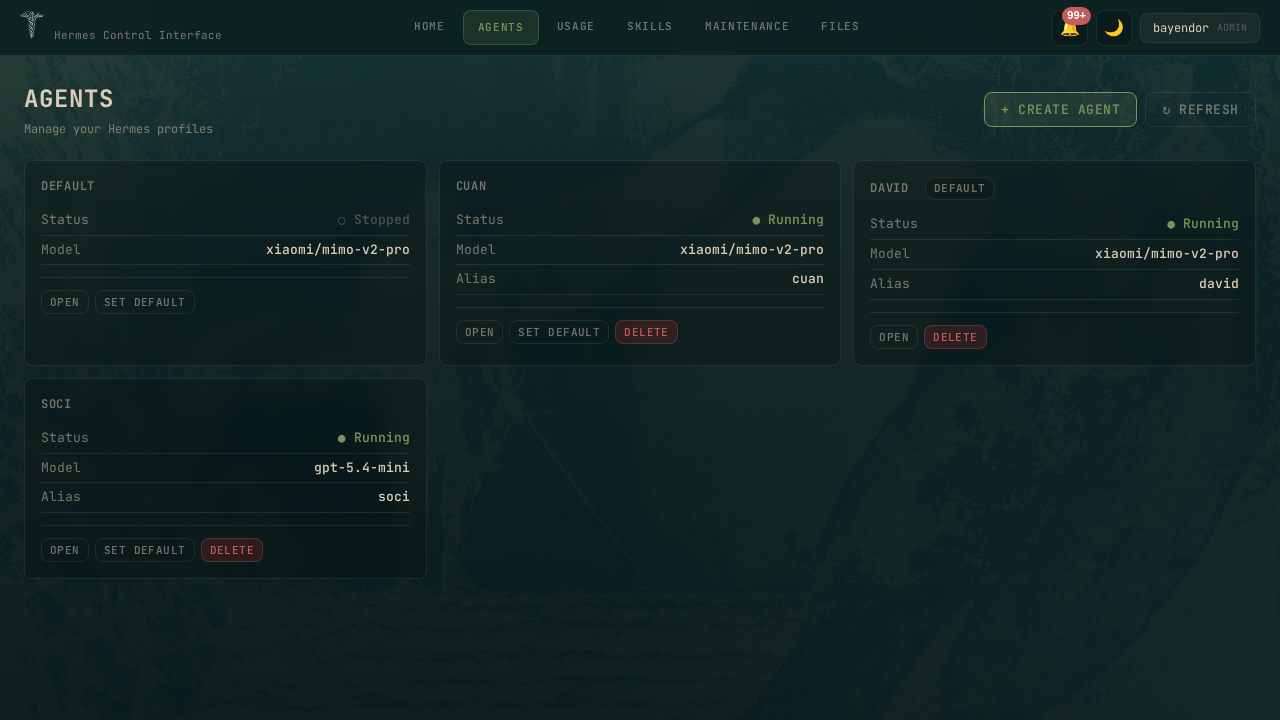The height and width of the screenshot is (720, 1280).
Task: Set the DEFAULT agent card as default
Action: coord(145,302)
